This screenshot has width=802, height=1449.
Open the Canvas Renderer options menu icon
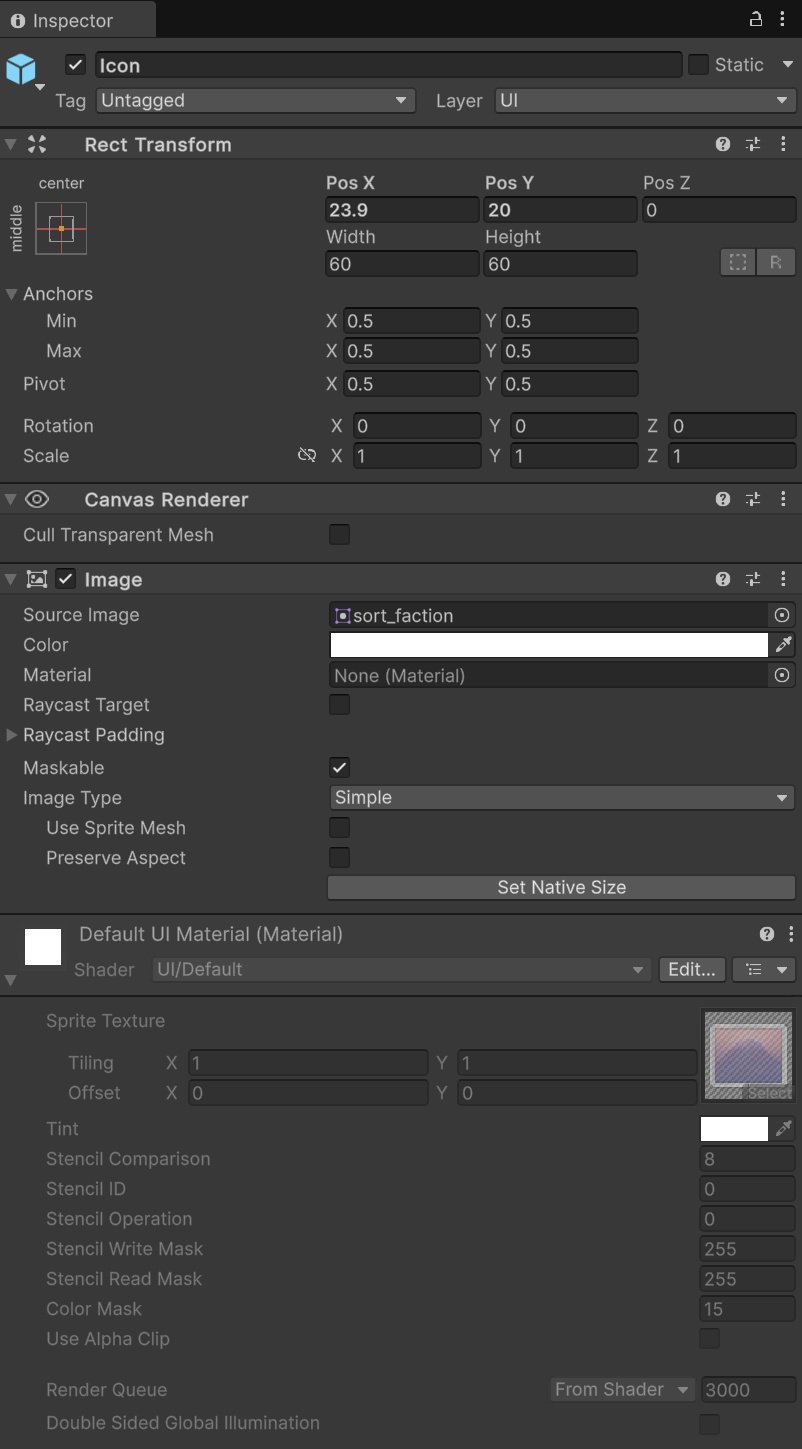click(783, 499)
